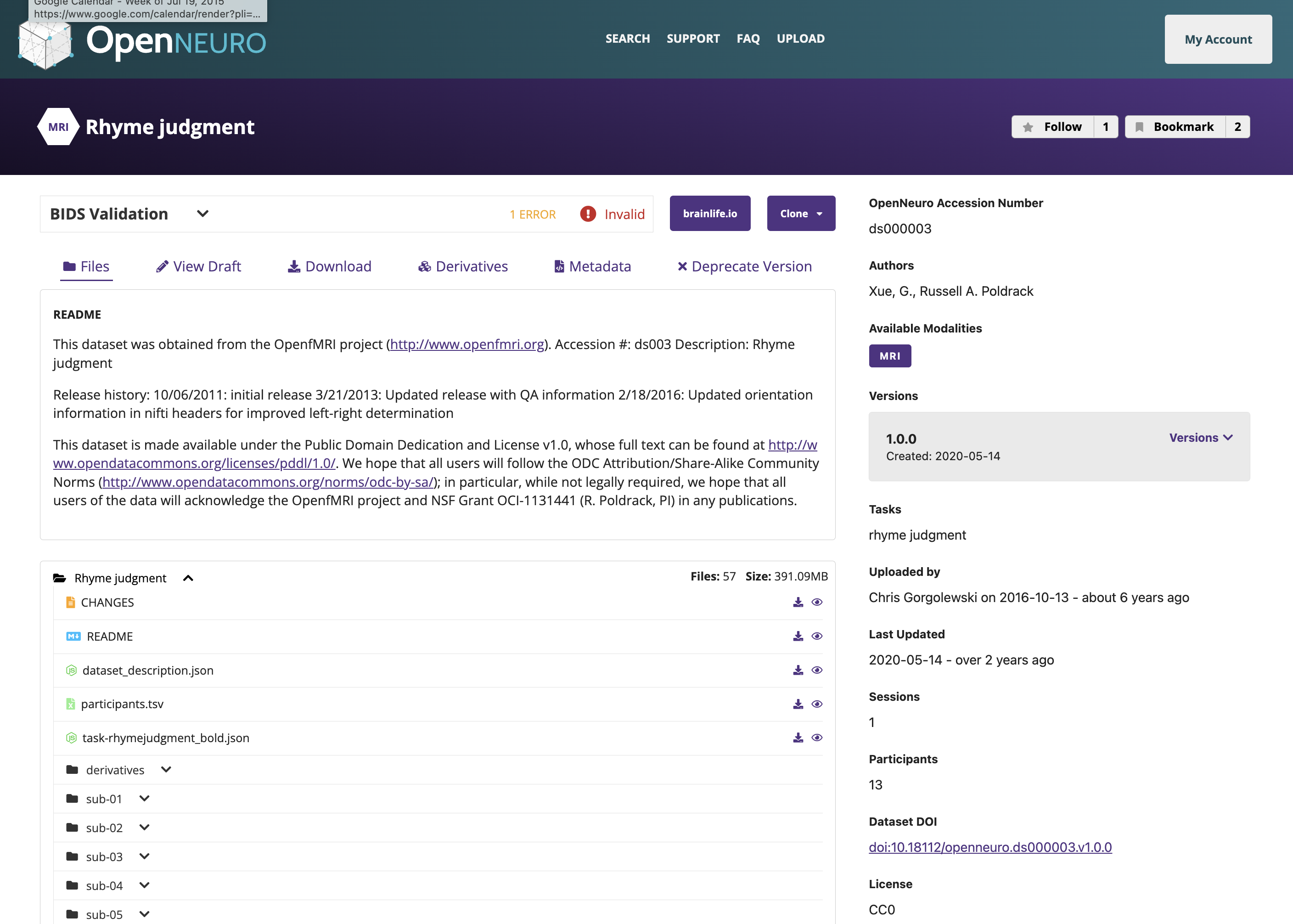Click the brainlife.io button

pos(709,214)
